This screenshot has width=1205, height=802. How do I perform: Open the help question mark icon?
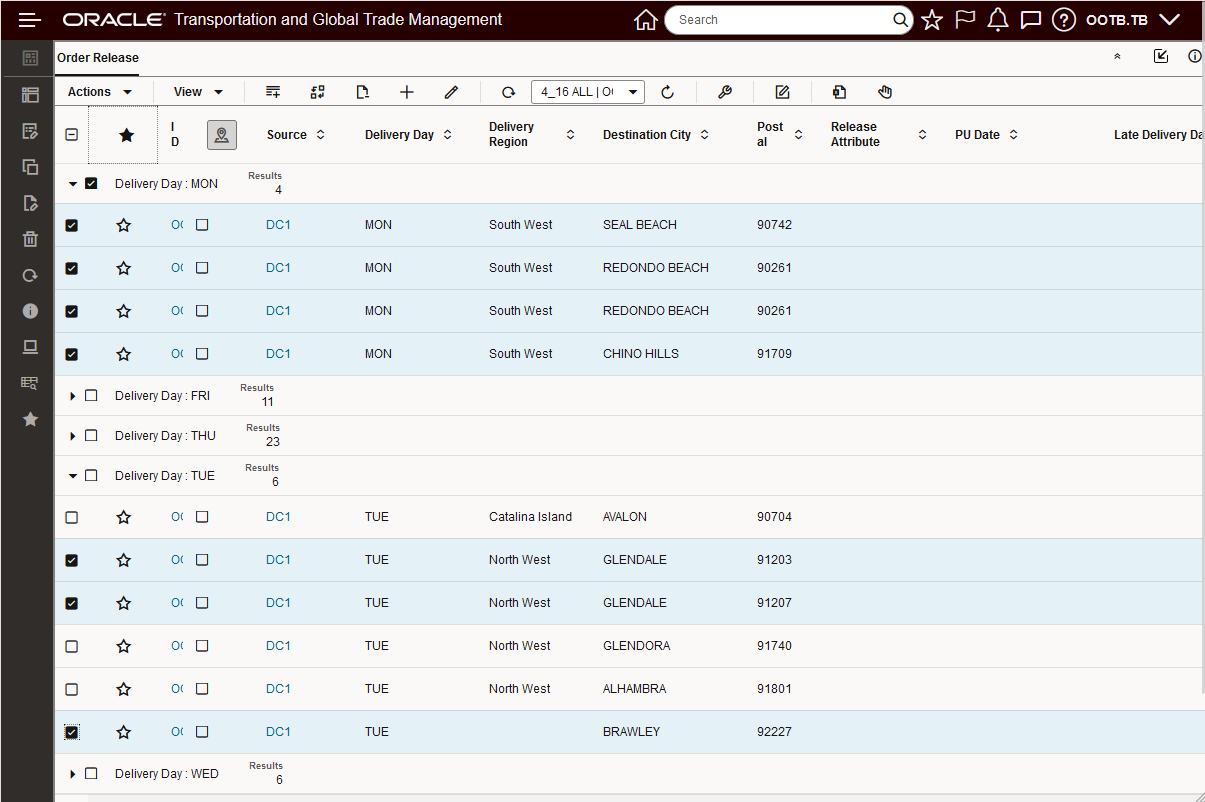1064,20
